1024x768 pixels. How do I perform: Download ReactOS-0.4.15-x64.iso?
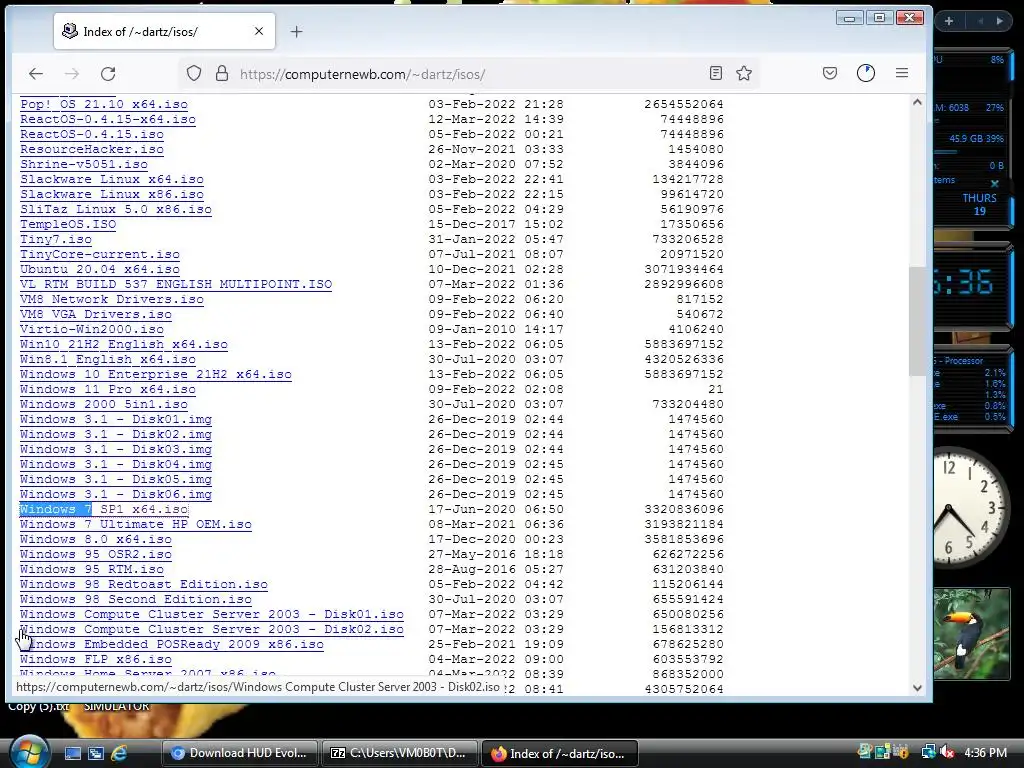(108, 120)
